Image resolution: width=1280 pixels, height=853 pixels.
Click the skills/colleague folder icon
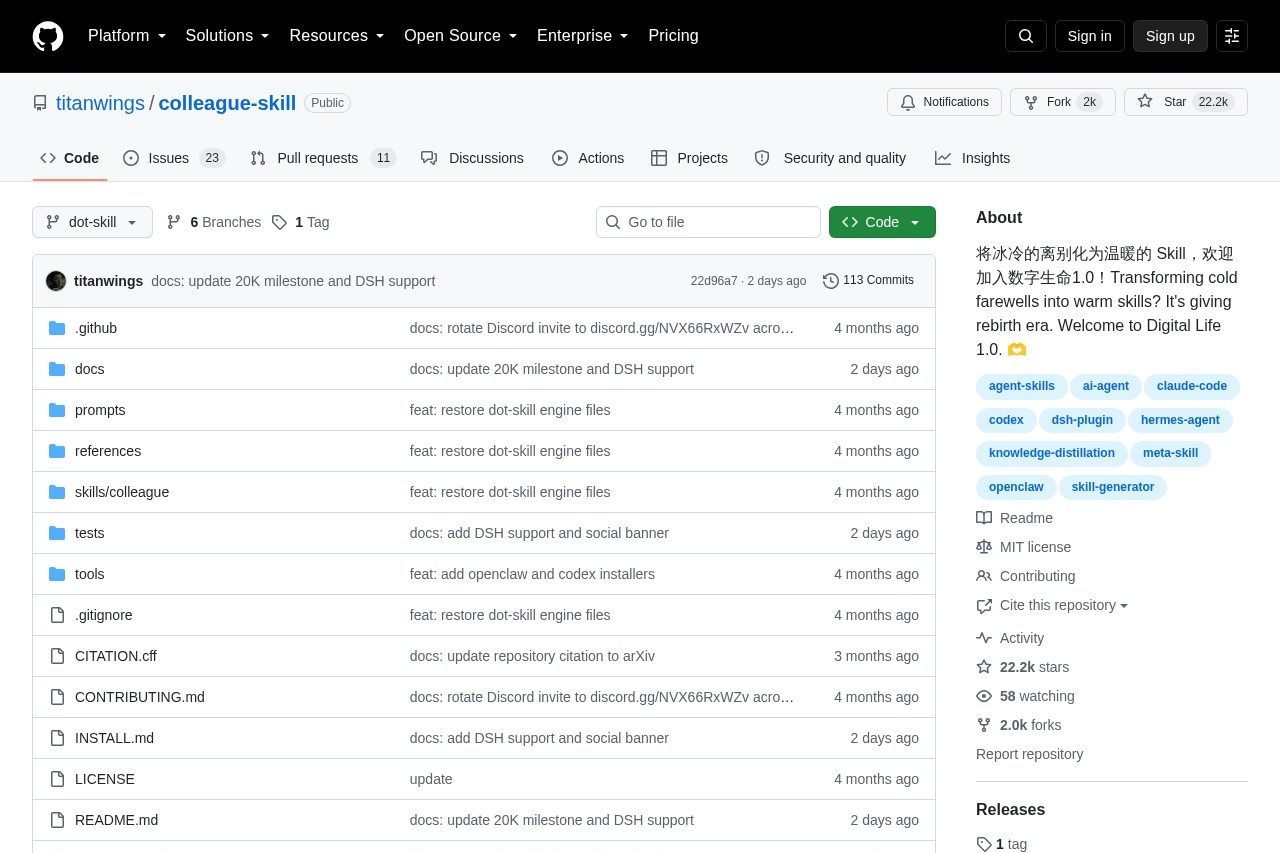(x=57, y=492)
